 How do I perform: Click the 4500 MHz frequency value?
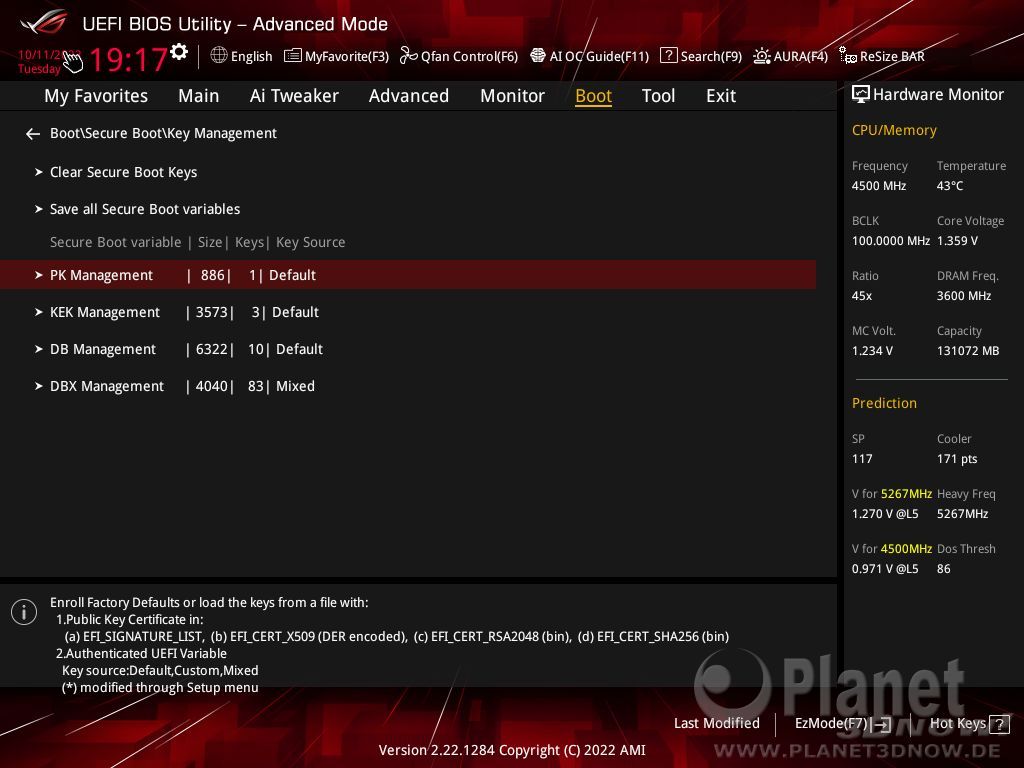tap(879, 186)
